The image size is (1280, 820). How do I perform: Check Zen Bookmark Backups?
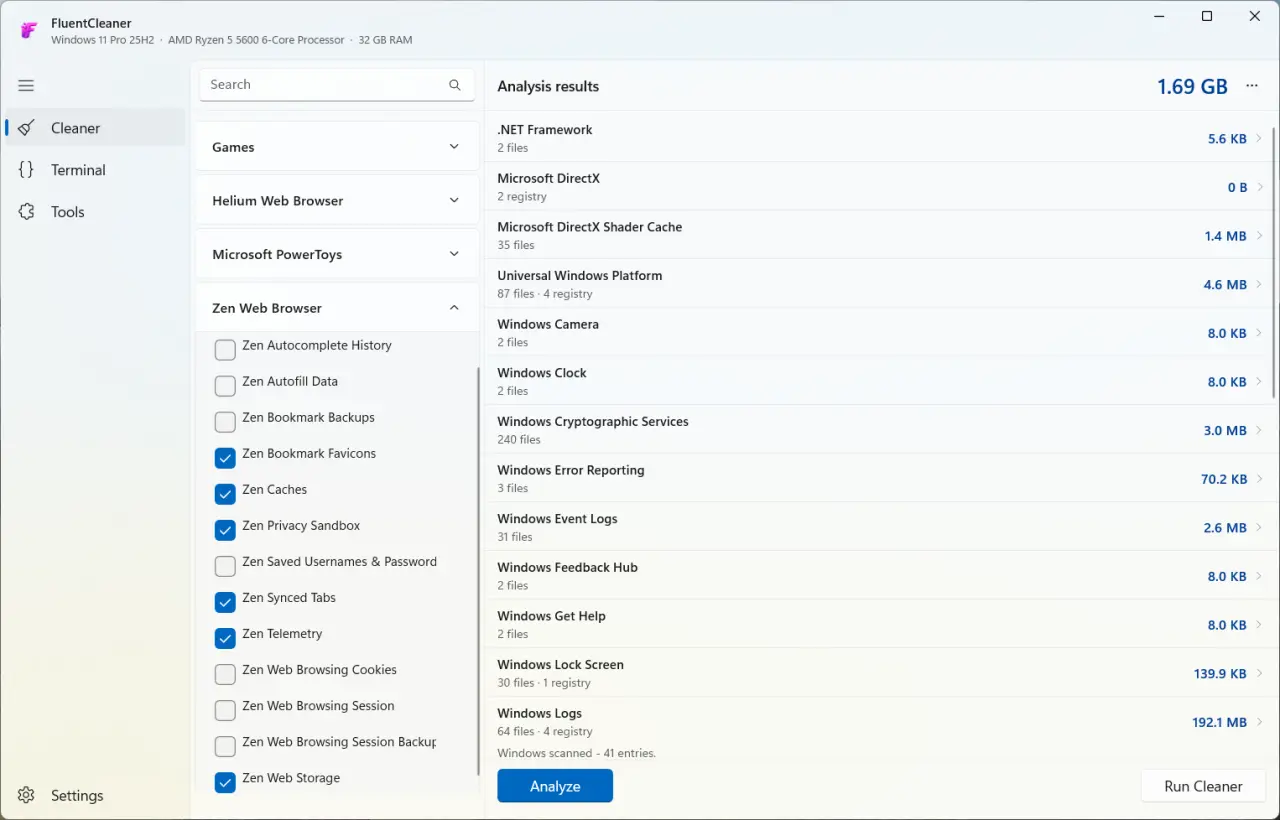pyautogui.click(x=225, y=422)
